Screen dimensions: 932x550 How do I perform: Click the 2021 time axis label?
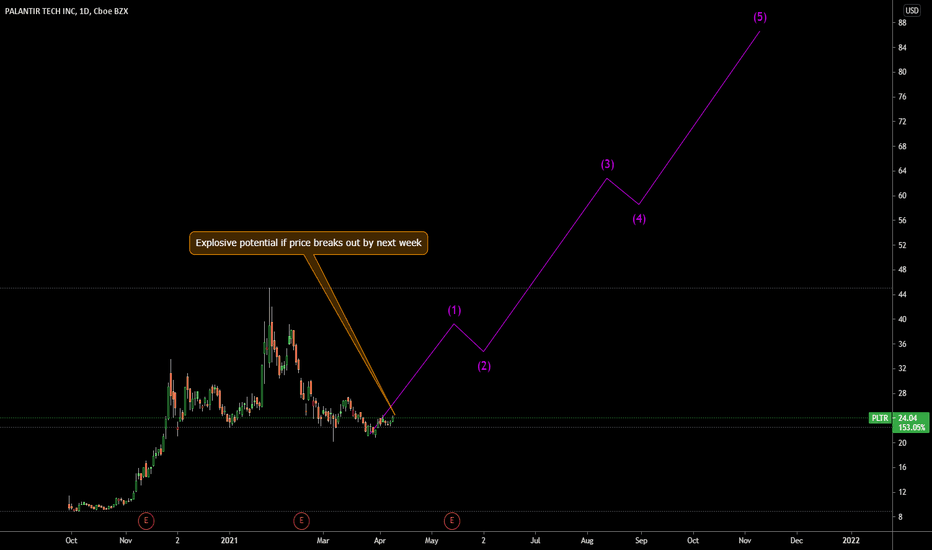pyautogui.click(x=229, y=540)
